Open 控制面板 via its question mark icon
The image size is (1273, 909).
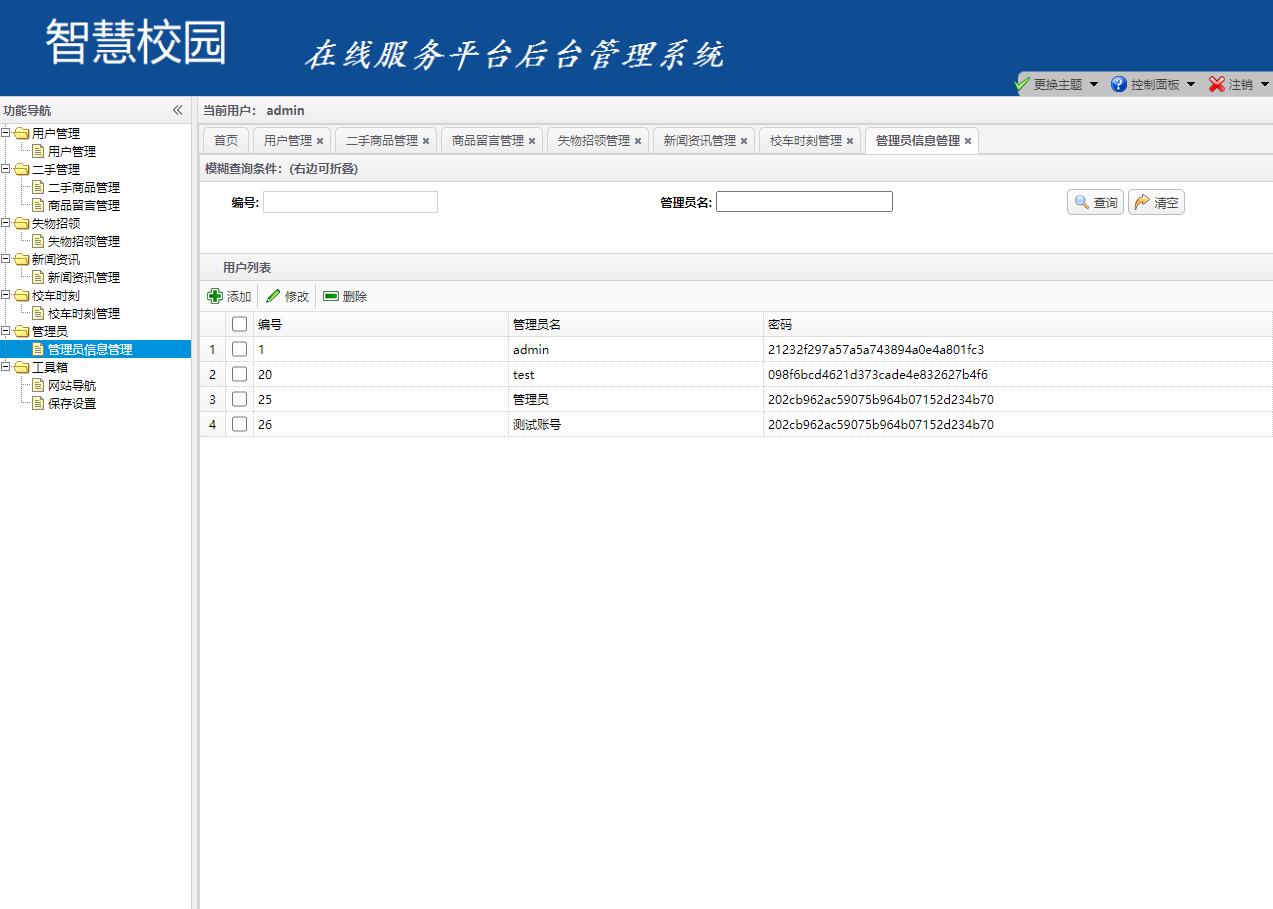[x=1117, y=84]
